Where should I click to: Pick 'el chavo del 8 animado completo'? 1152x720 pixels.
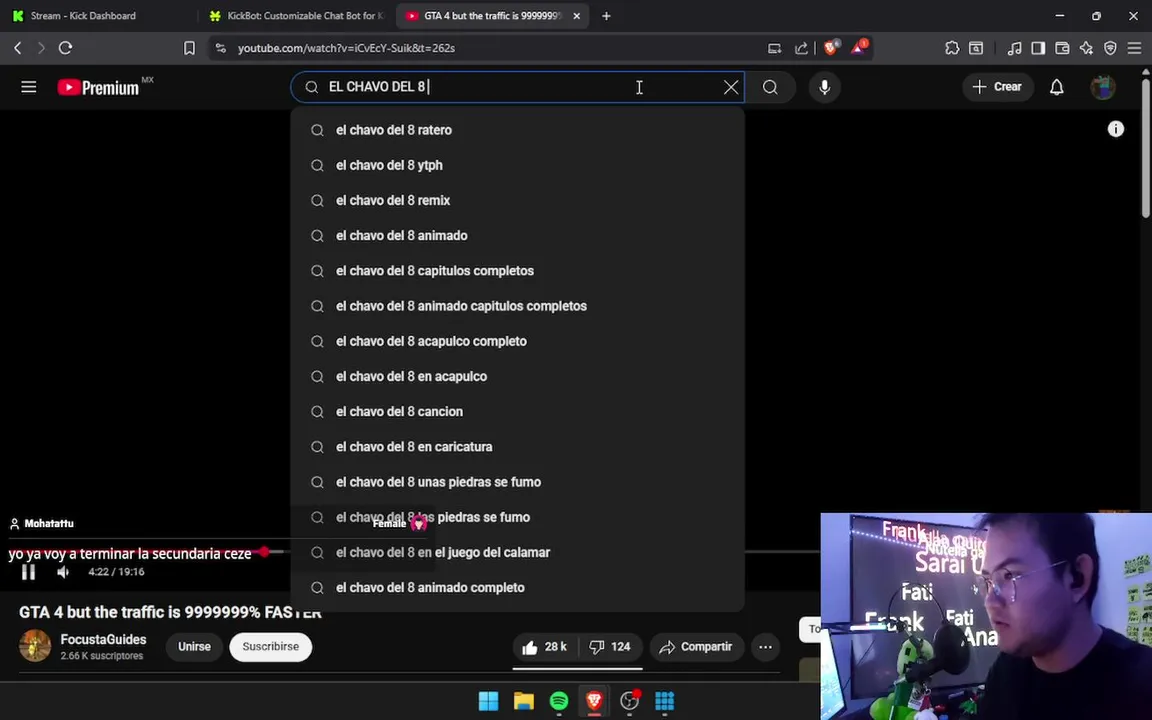pyautogui.click(x=517, y=588)
